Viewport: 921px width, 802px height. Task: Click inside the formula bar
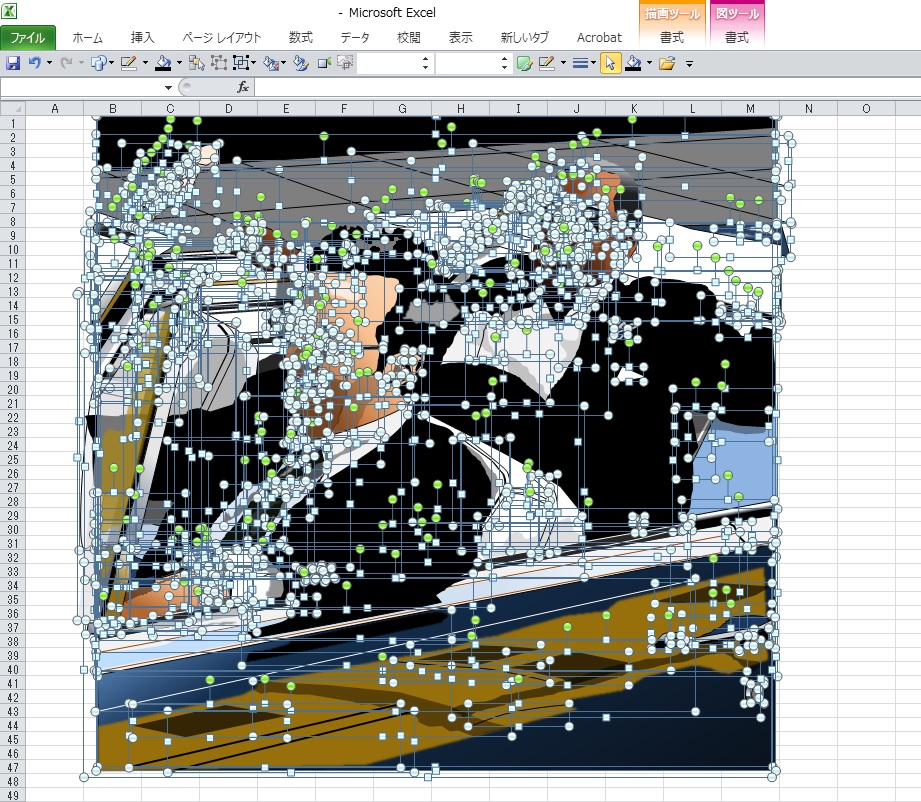587,88
